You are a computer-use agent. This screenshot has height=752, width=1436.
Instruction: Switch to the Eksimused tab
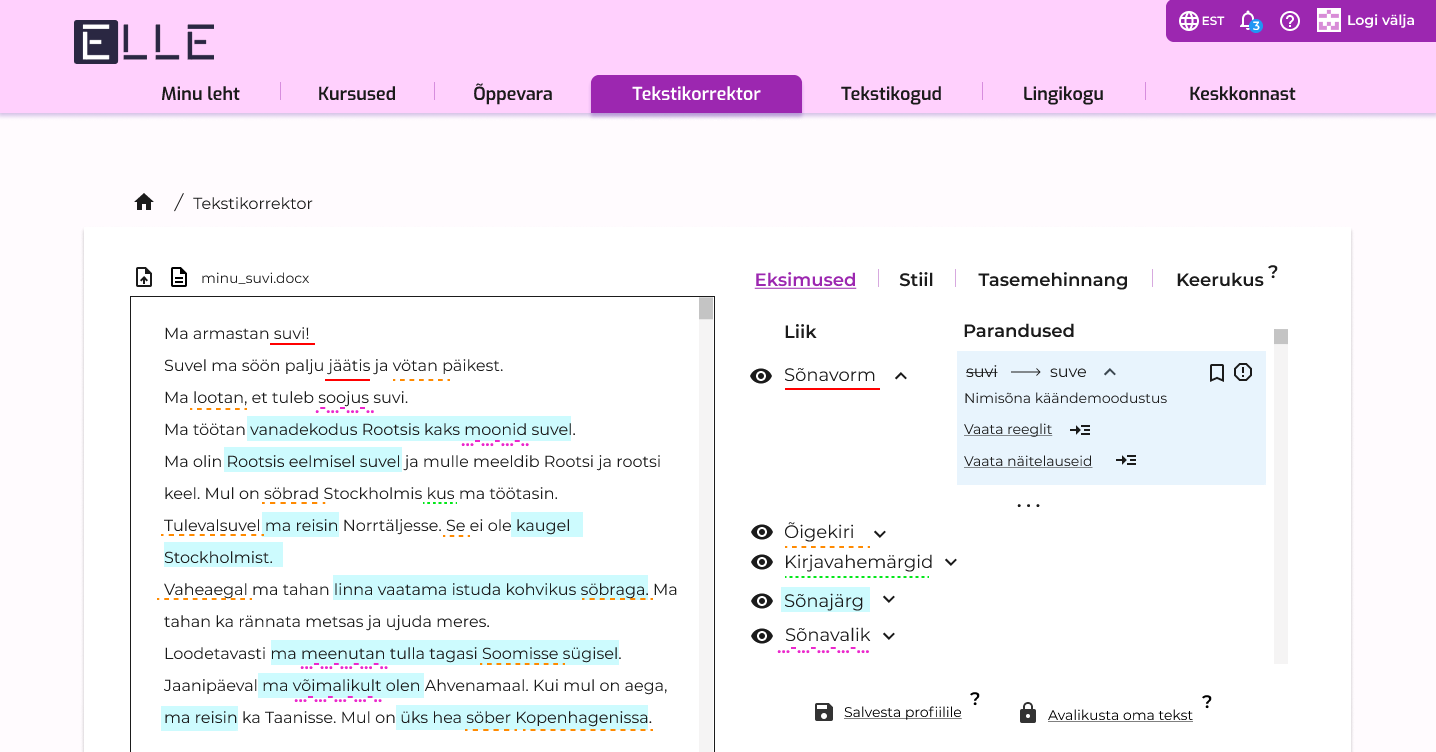(x=805, y=280)
